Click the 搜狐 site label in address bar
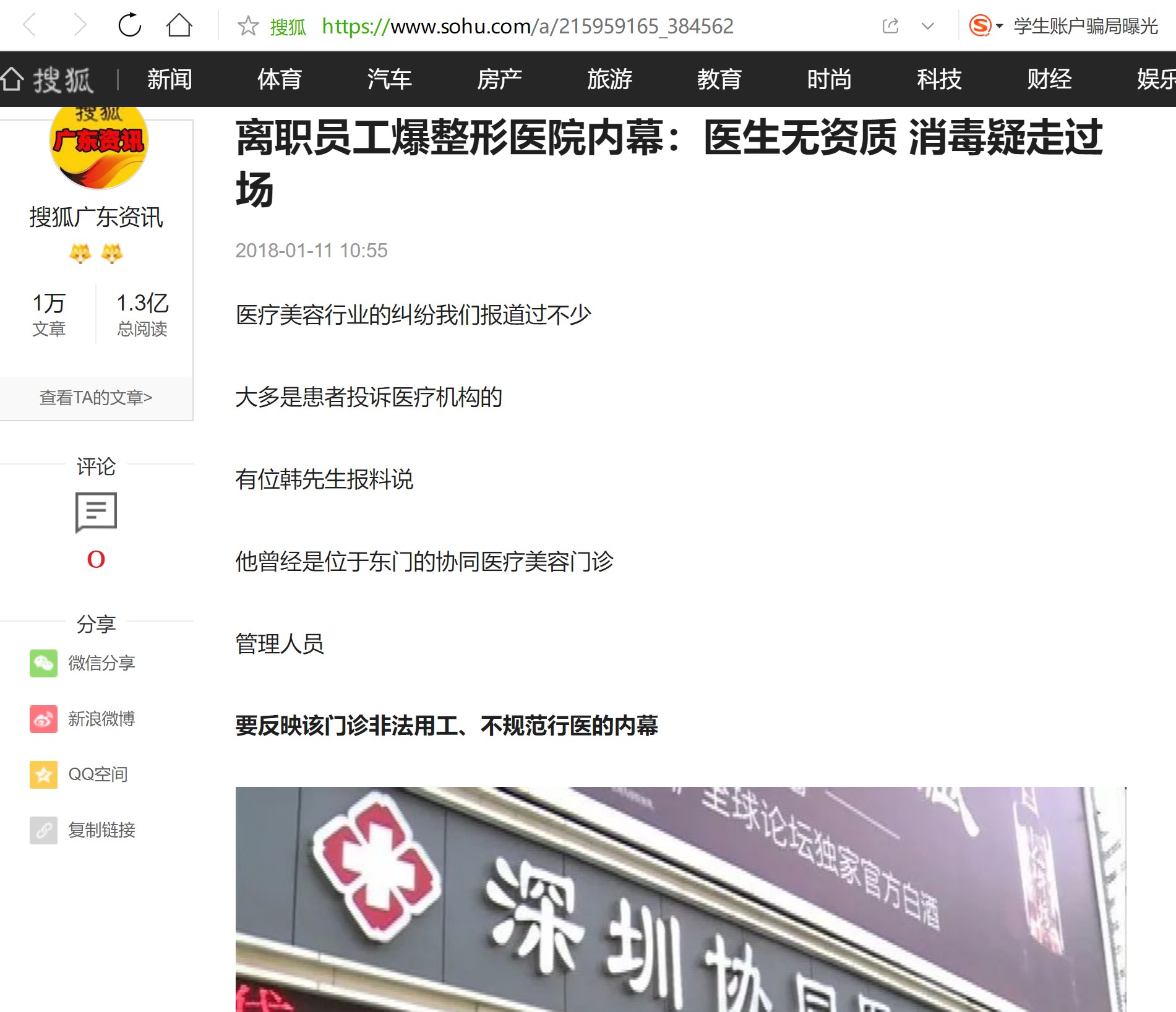Viewport: 1176px width, 1012px height. click(x=288, y=27)
